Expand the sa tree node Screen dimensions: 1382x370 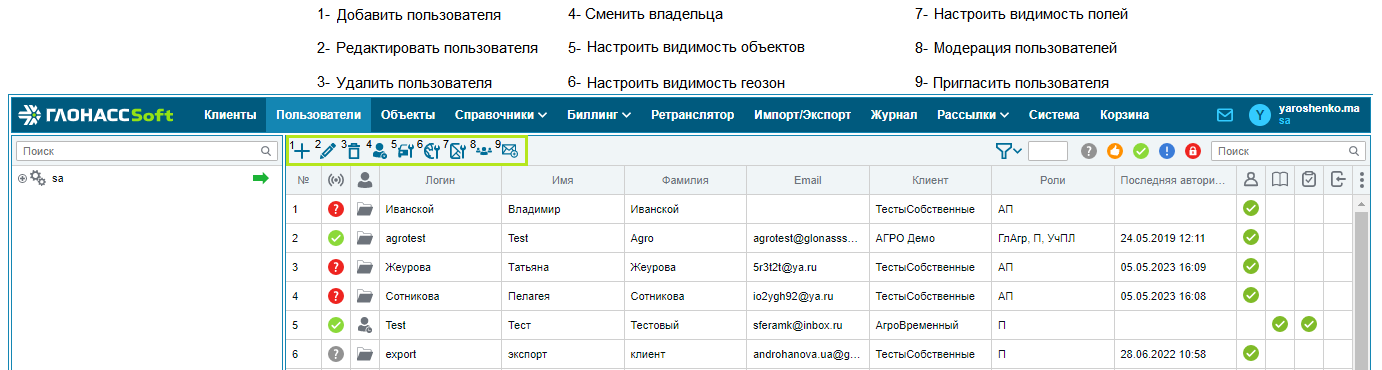click(22, 178)
